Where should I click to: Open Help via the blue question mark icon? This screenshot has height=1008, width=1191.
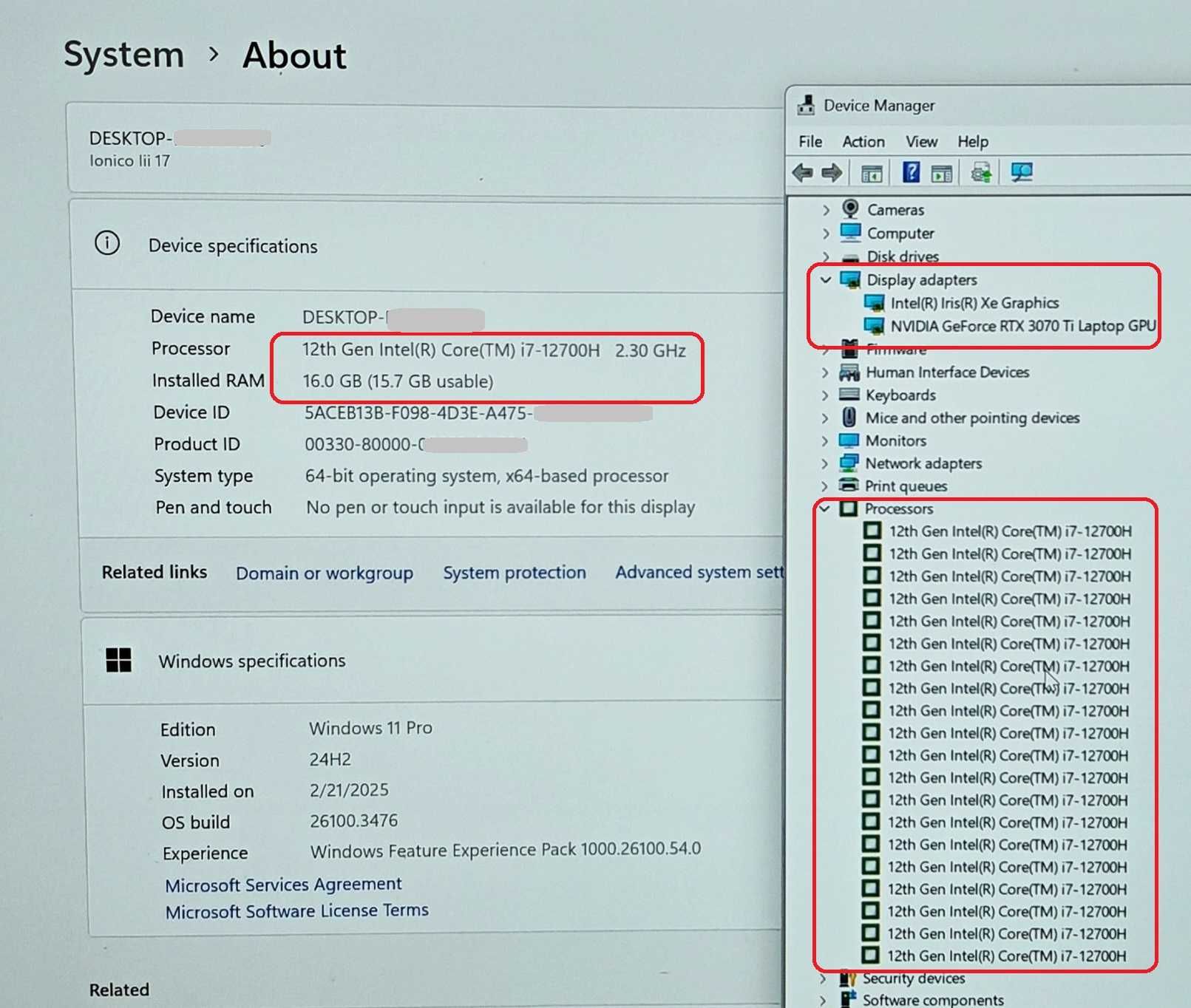click(911, 173)
